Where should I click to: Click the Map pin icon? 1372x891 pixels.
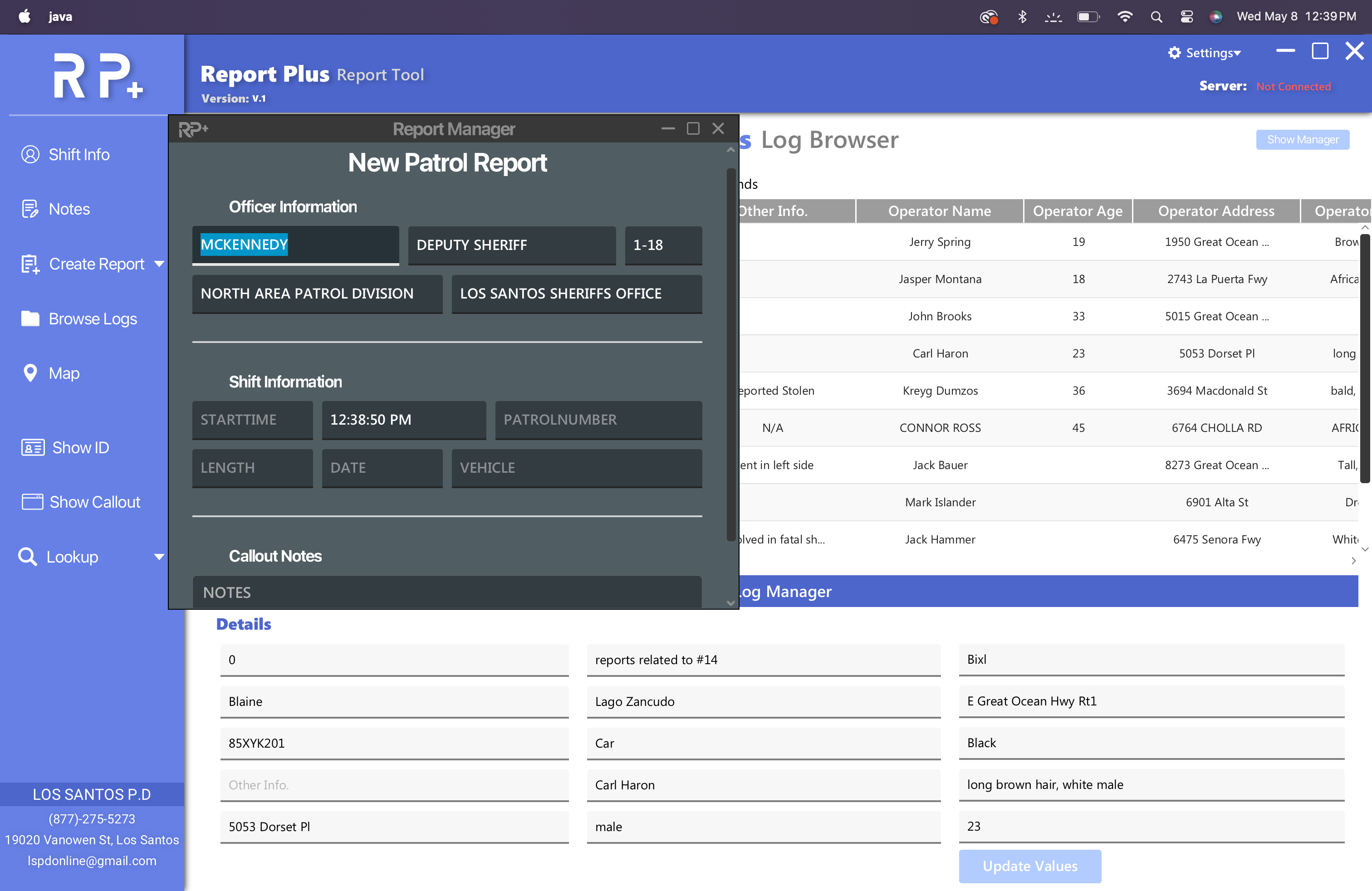[x=30, y=373]
